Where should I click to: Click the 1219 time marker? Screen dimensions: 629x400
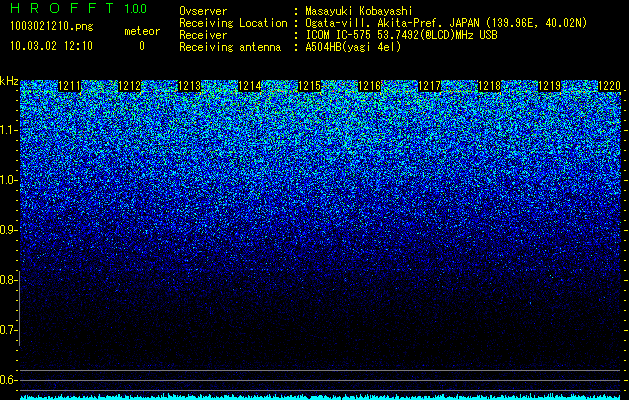click(549, 86)
